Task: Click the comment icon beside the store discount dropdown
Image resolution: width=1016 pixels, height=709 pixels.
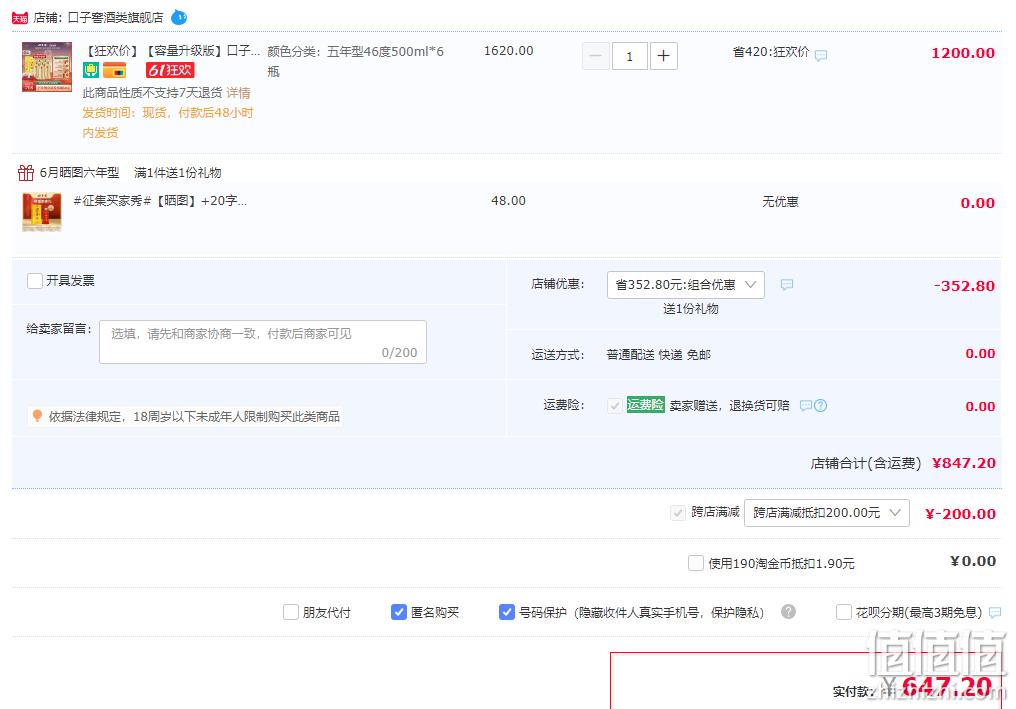Action: coord(787,285)
